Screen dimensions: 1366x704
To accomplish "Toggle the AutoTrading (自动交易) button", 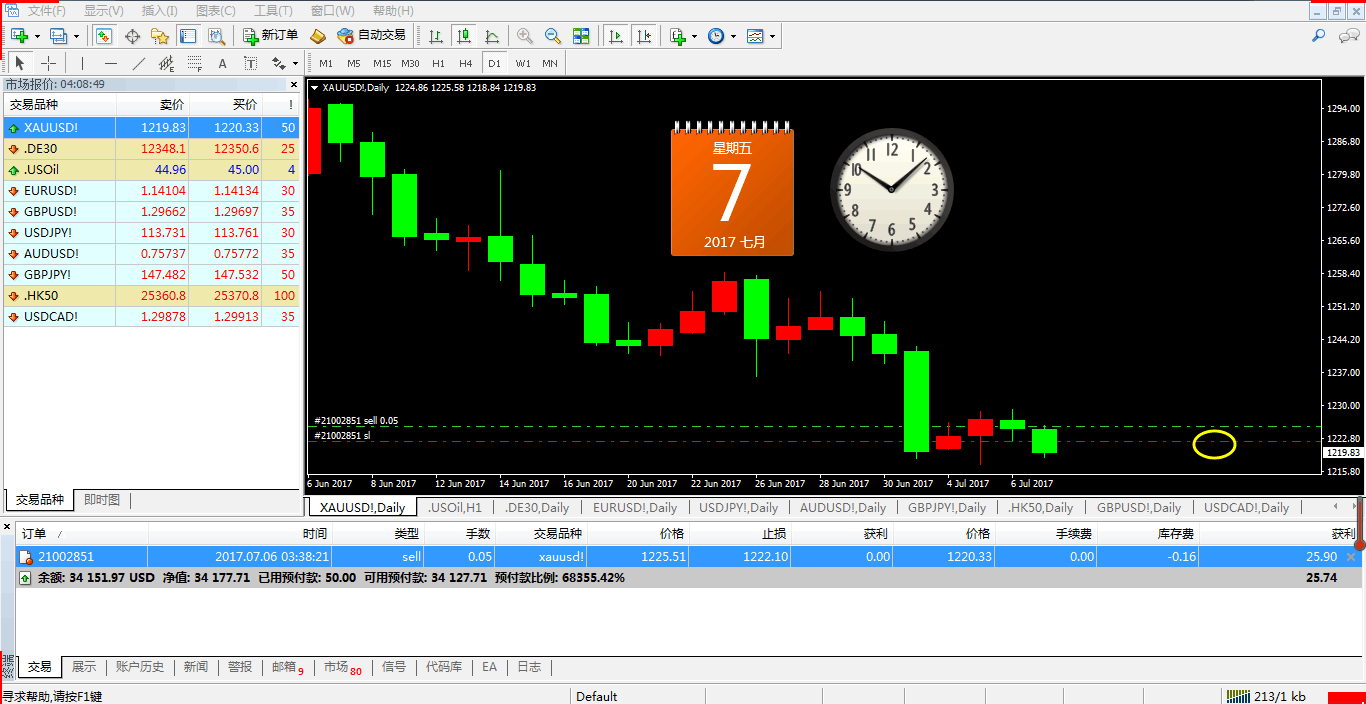I will tap(372, 36).
